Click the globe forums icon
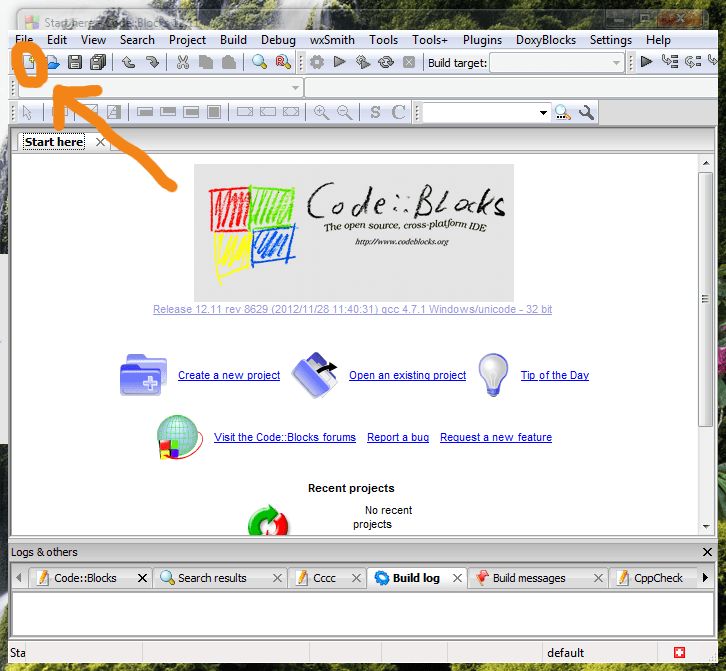This screenshot has height=671, width=726. (179, 437)
